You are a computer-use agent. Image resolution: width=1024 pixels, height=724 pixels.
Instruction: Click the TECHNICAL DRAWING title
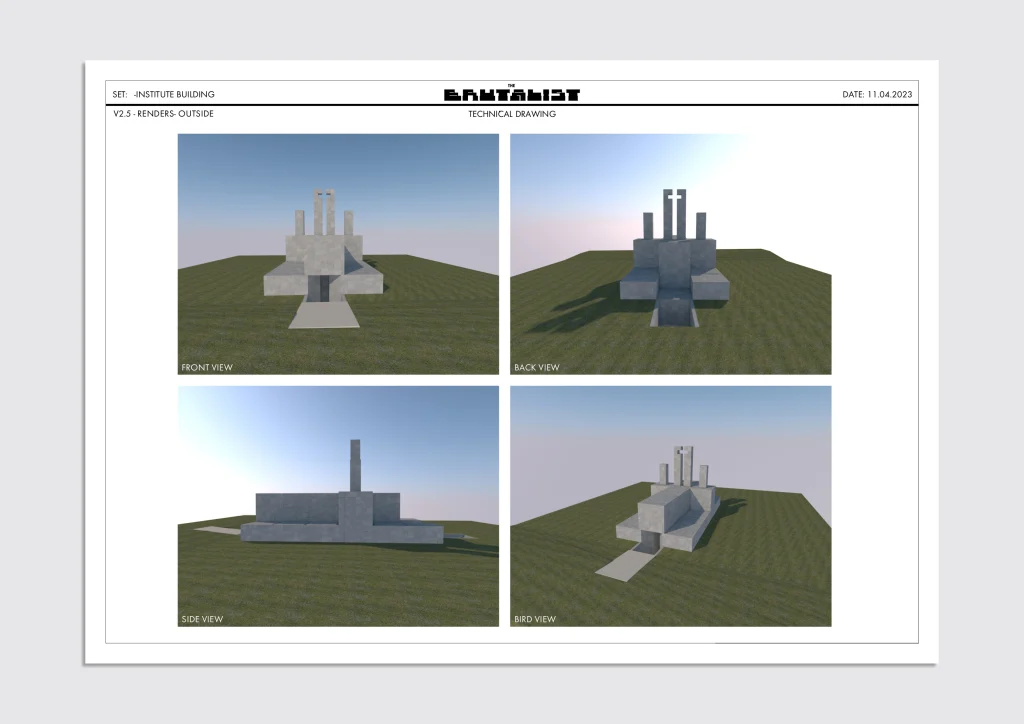point(511,114)
